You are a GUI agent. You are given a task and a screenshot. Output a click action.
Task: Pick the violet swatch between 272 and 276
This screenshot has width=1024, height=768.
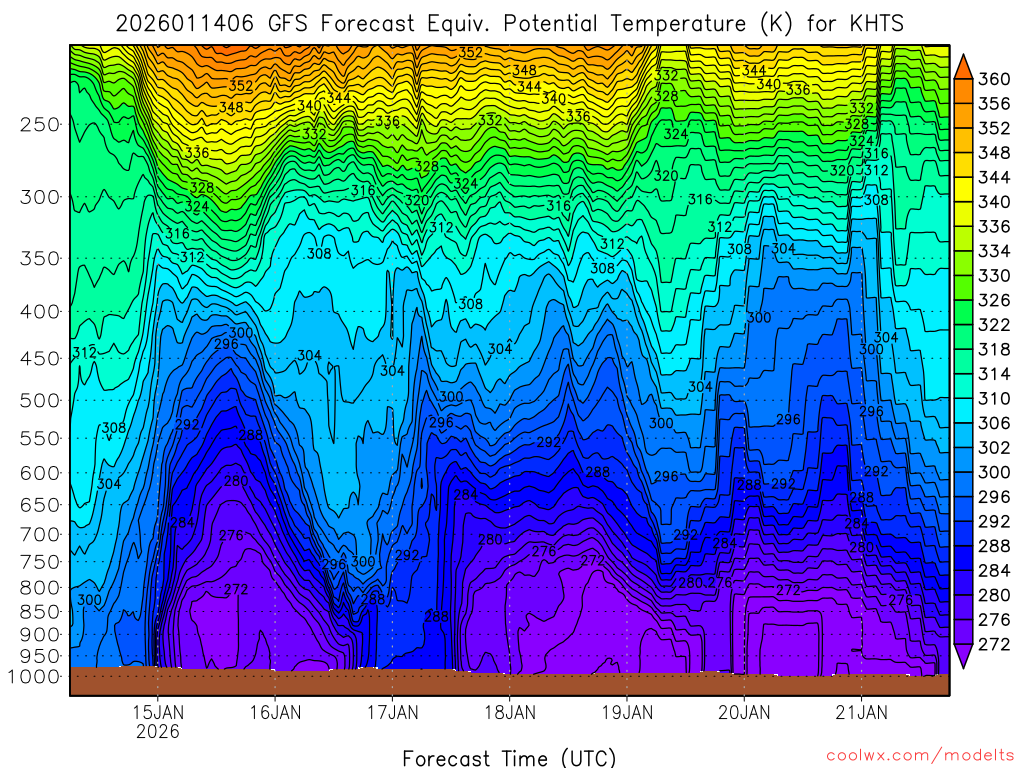tap(964, 632)
